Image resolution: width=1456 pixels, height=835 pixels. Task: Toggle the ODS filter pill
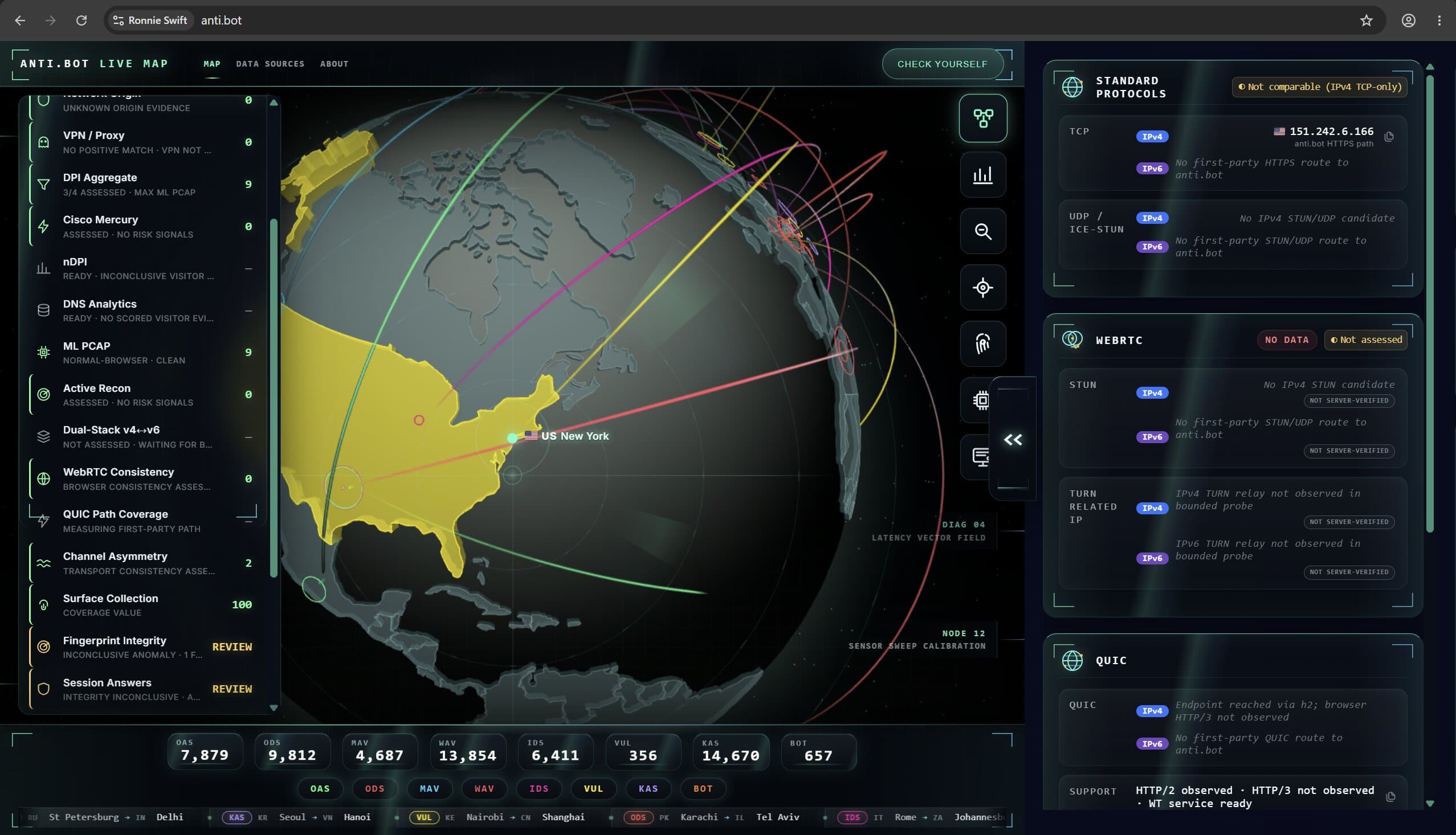(374, 788)
